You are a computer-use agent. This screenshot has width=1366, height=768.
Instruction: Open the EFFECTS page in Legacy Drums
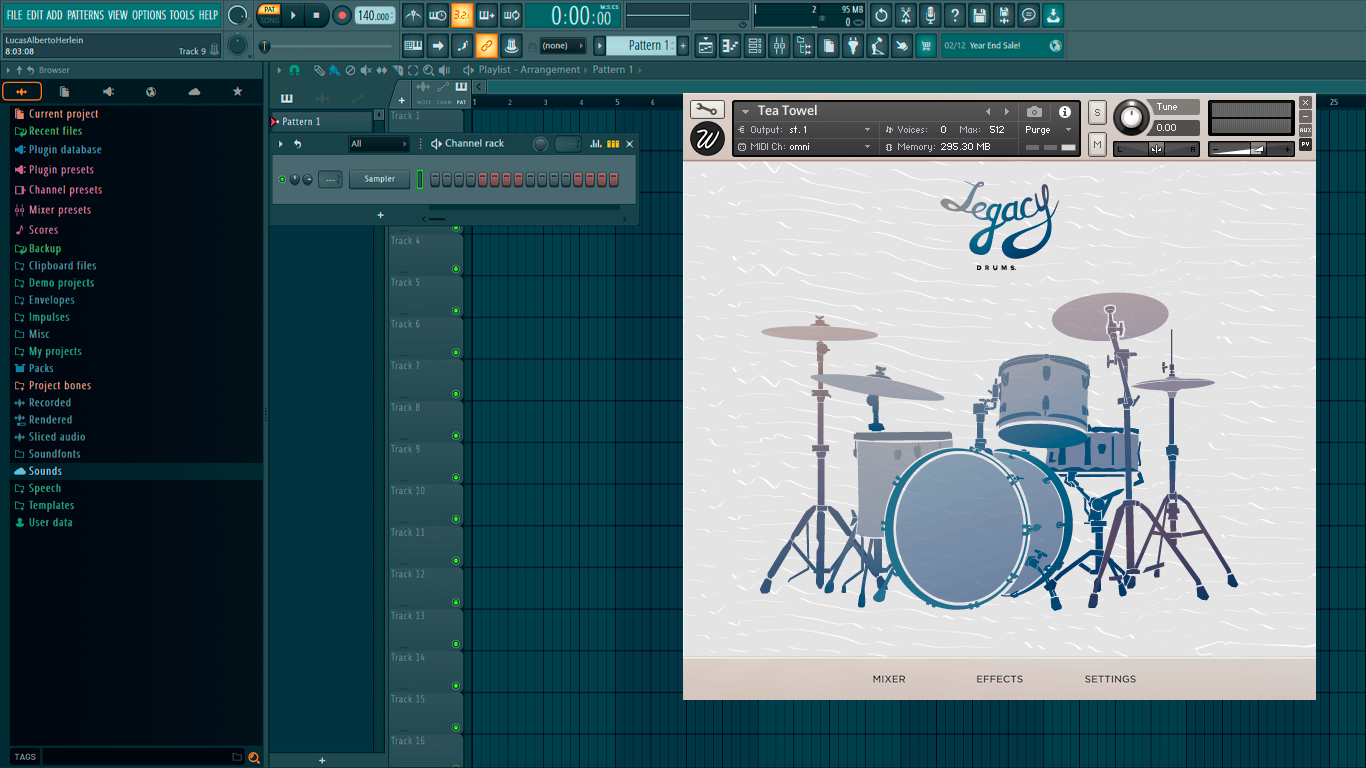[x=1000, y=679]
